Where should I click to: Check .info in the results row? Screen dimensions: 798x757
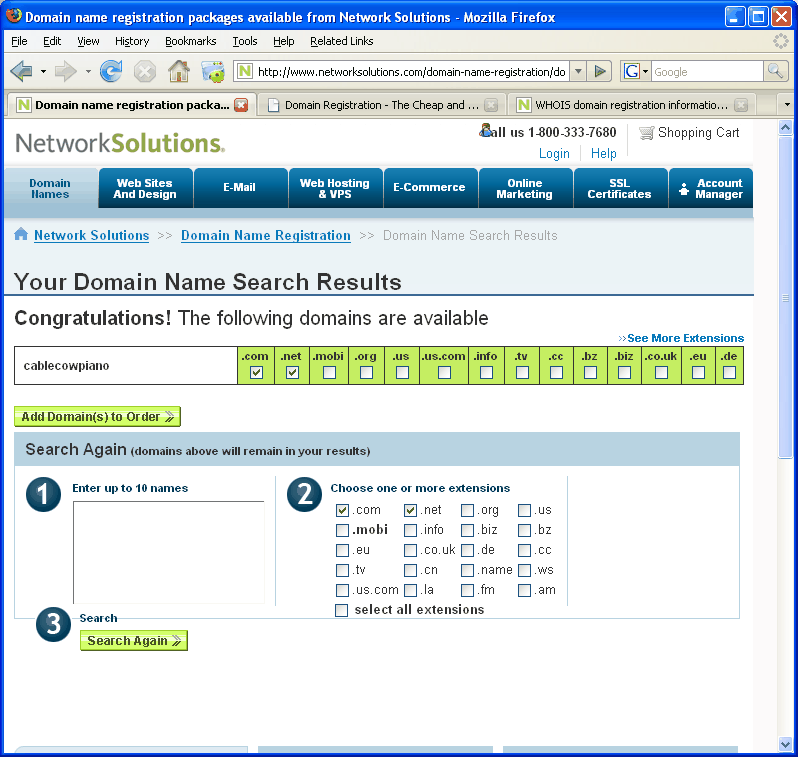[x=487, y=373]
